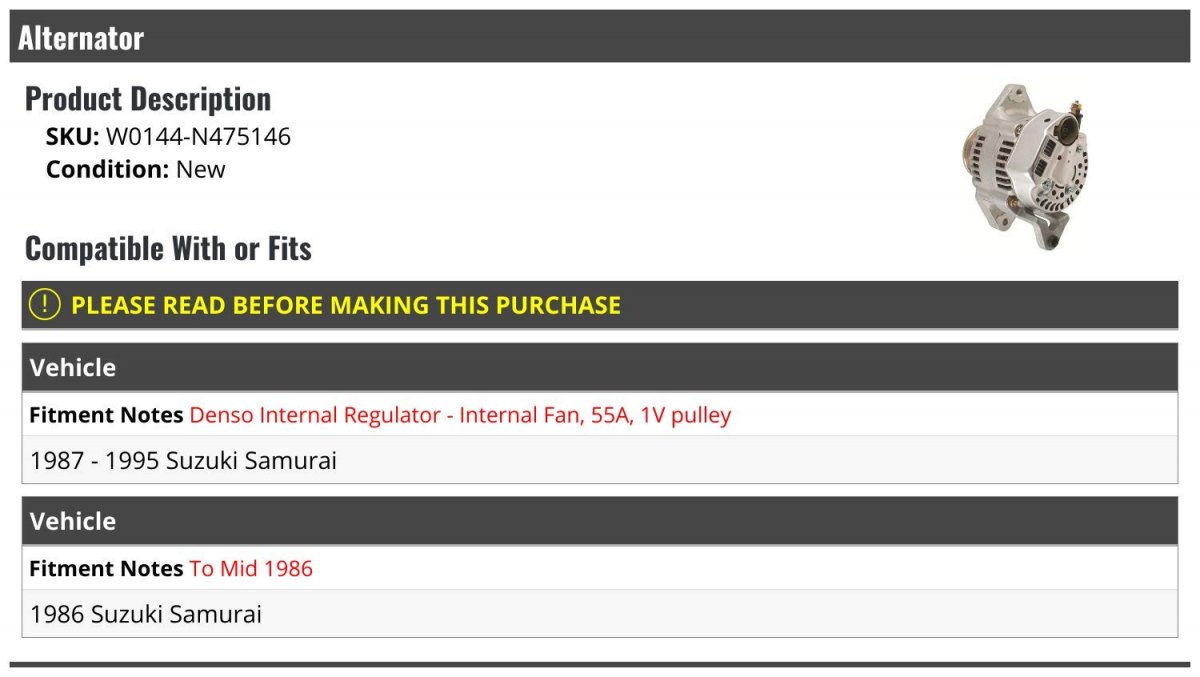Select the SKU W0144-N475146 text
Viewport: 1200px width, 677px height.
point(168,136)
